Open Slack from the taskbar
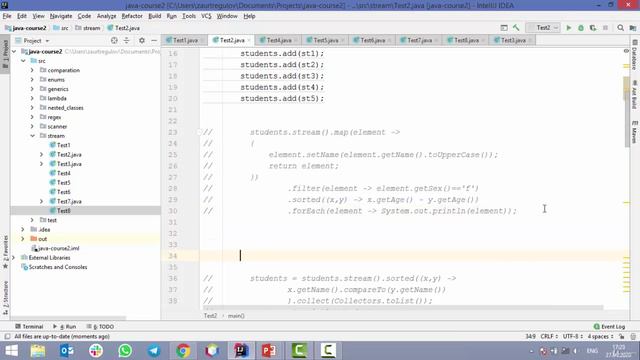Viewport: 640px width, 360px height. [x=96, y=351]
